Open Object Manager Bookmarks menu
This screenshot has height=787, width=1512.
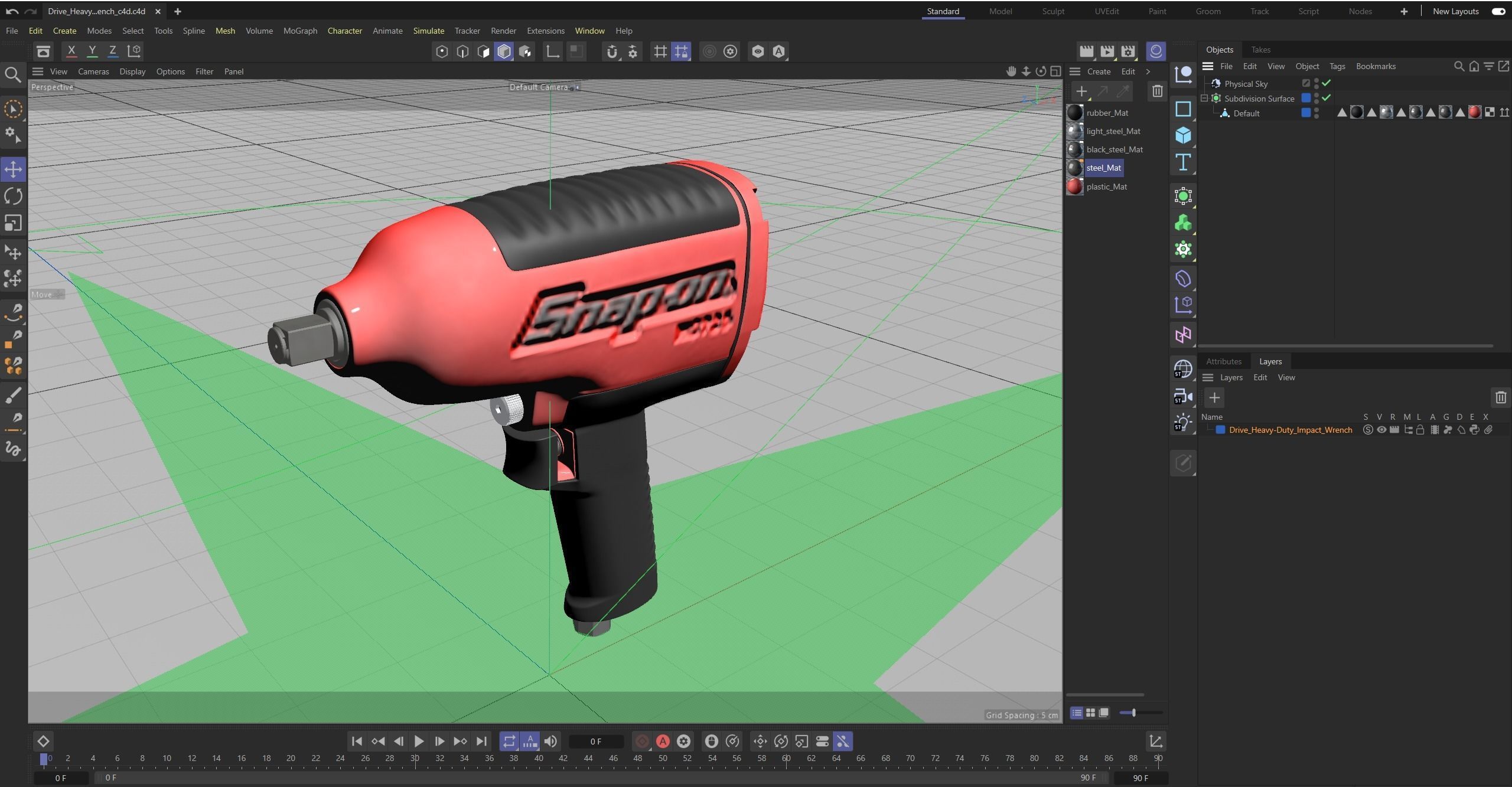point(1376,66)
